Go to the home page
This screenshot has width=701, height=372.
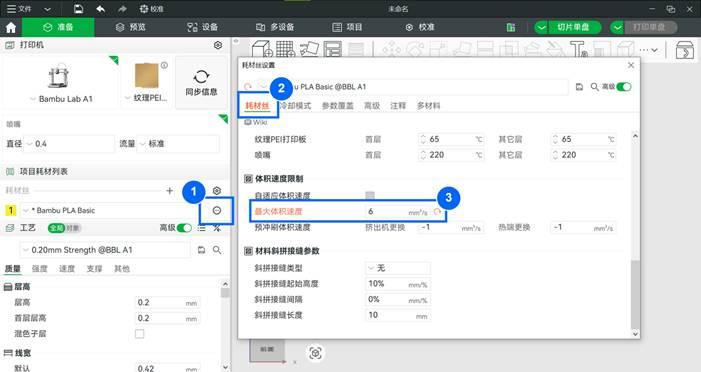click(x=11, y=27)
